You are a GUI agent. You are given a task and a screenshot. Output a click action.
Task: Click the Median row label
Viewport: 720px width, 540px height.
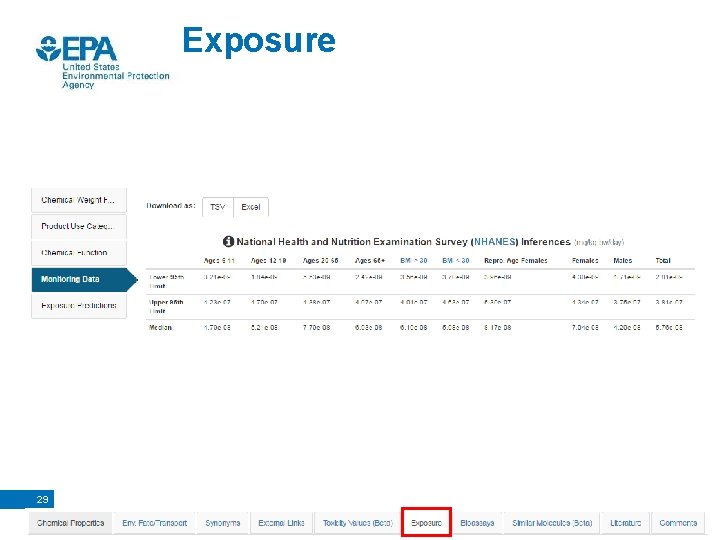[x=160, y=327]
